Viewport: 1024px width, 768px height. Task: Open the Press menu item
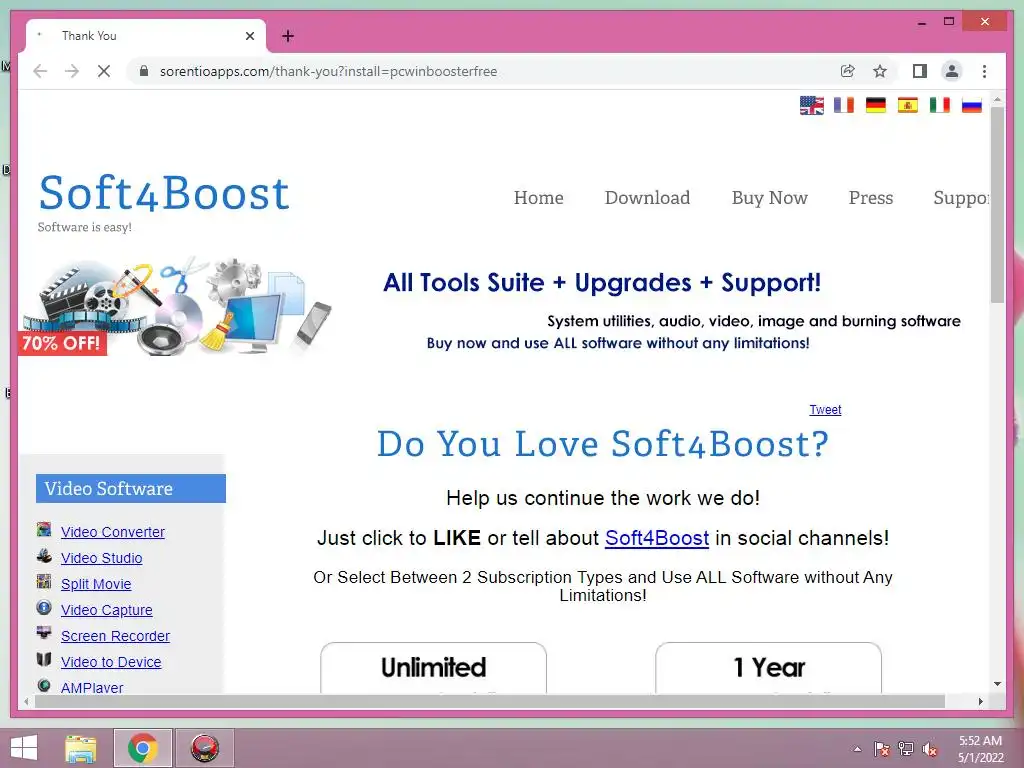pos(871,197)
